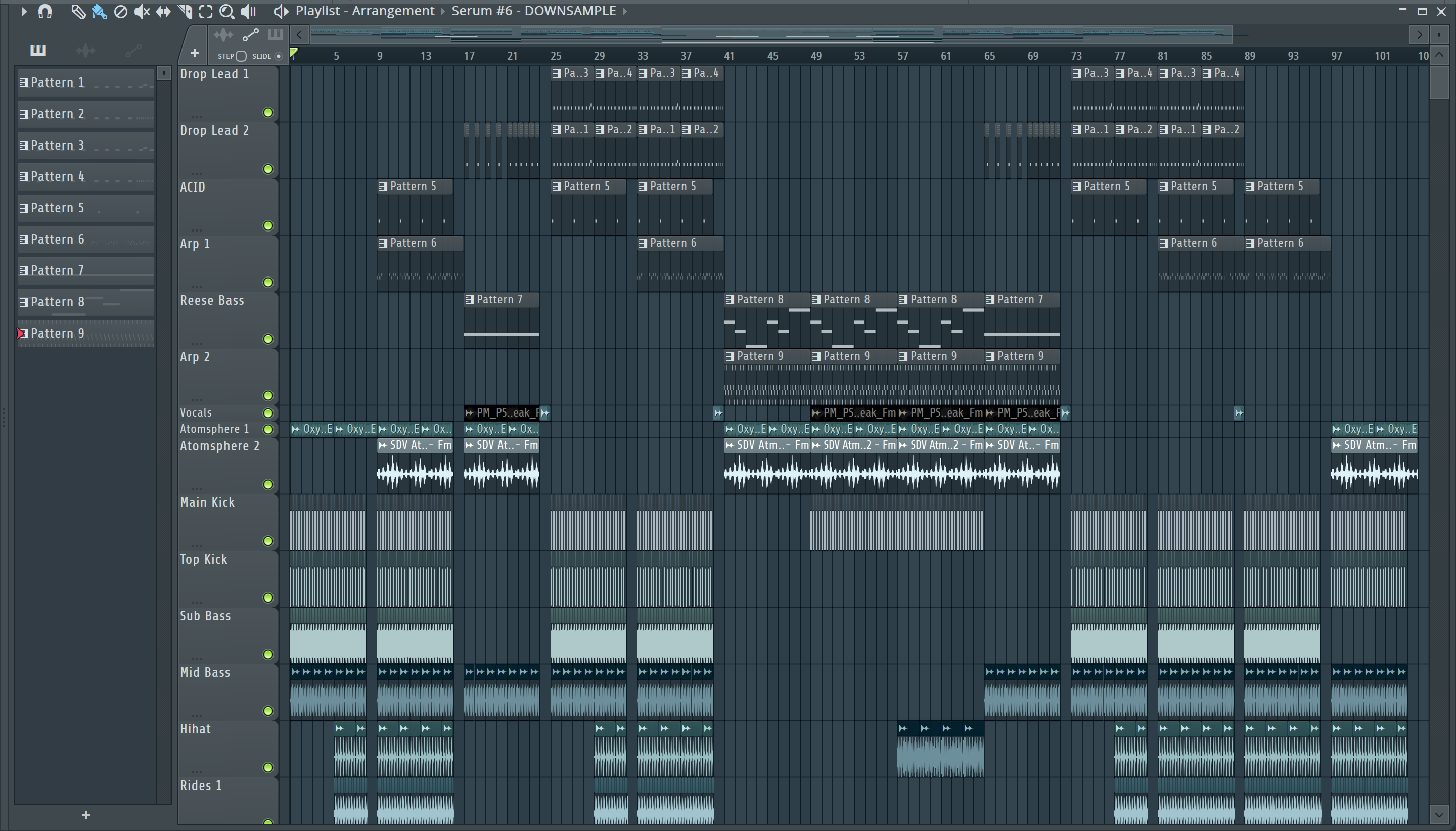Viewport: 1456px width, 831px height.
Task: Select Pattern 9 in the picker
Action: (x=85, y=333)
